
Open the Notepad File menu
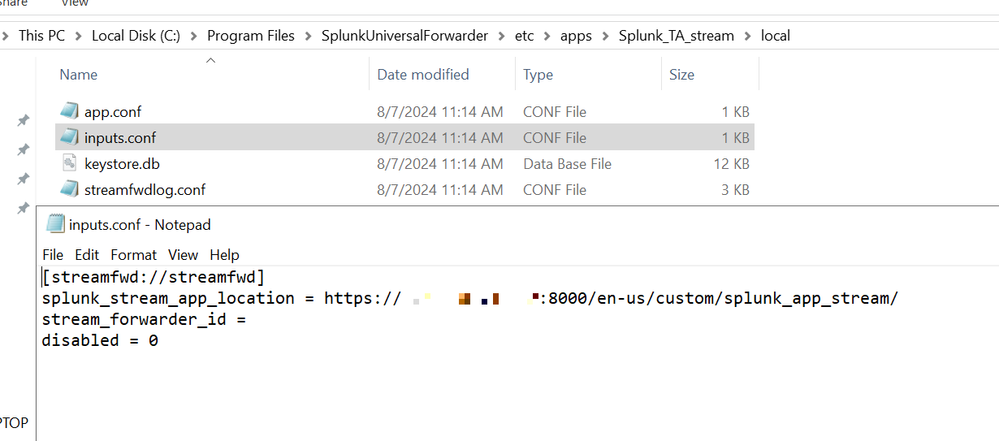click(53, 255)
